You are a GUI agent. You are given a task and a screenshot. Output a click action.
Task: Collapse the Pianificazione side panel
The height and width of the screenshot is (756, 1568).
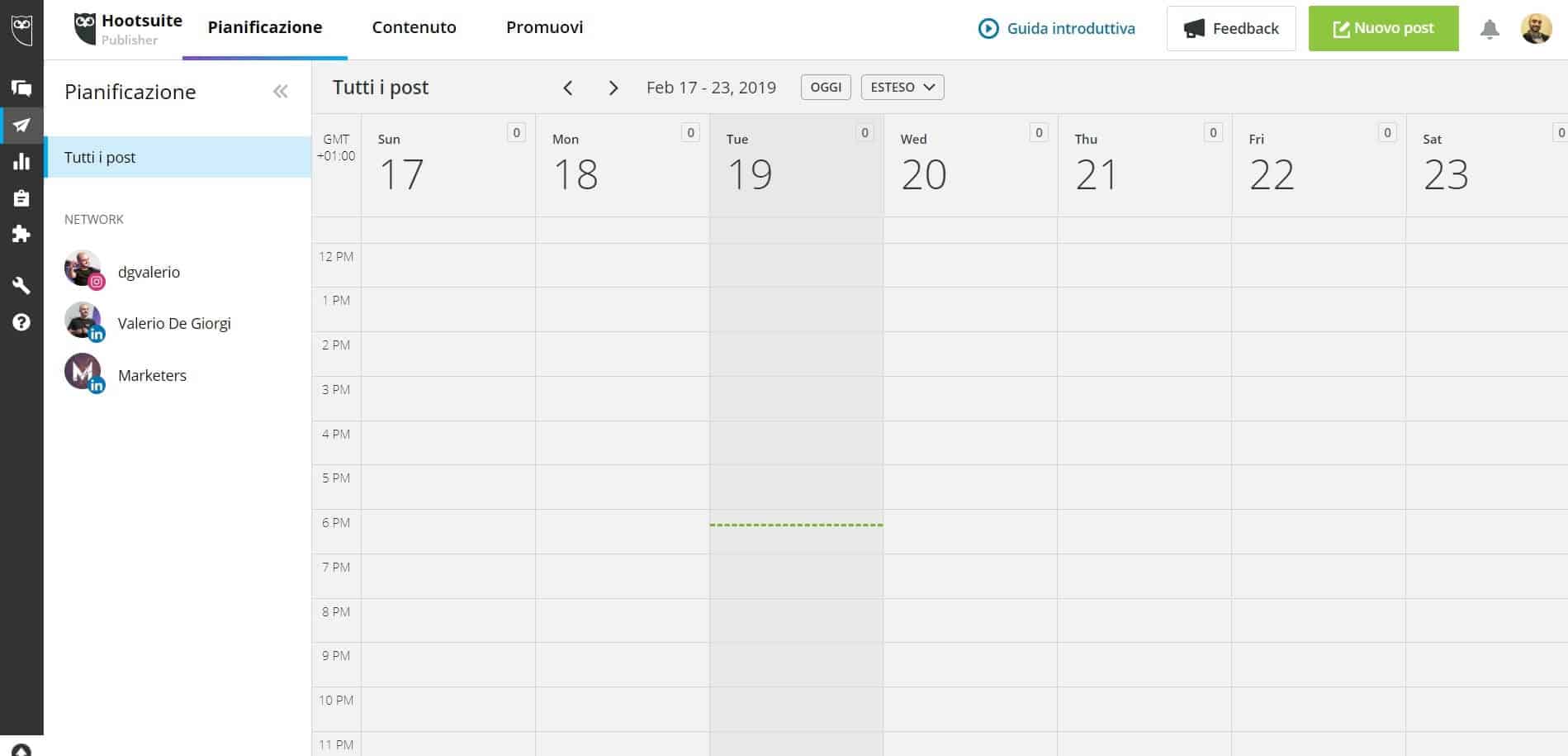click(281, 92)
